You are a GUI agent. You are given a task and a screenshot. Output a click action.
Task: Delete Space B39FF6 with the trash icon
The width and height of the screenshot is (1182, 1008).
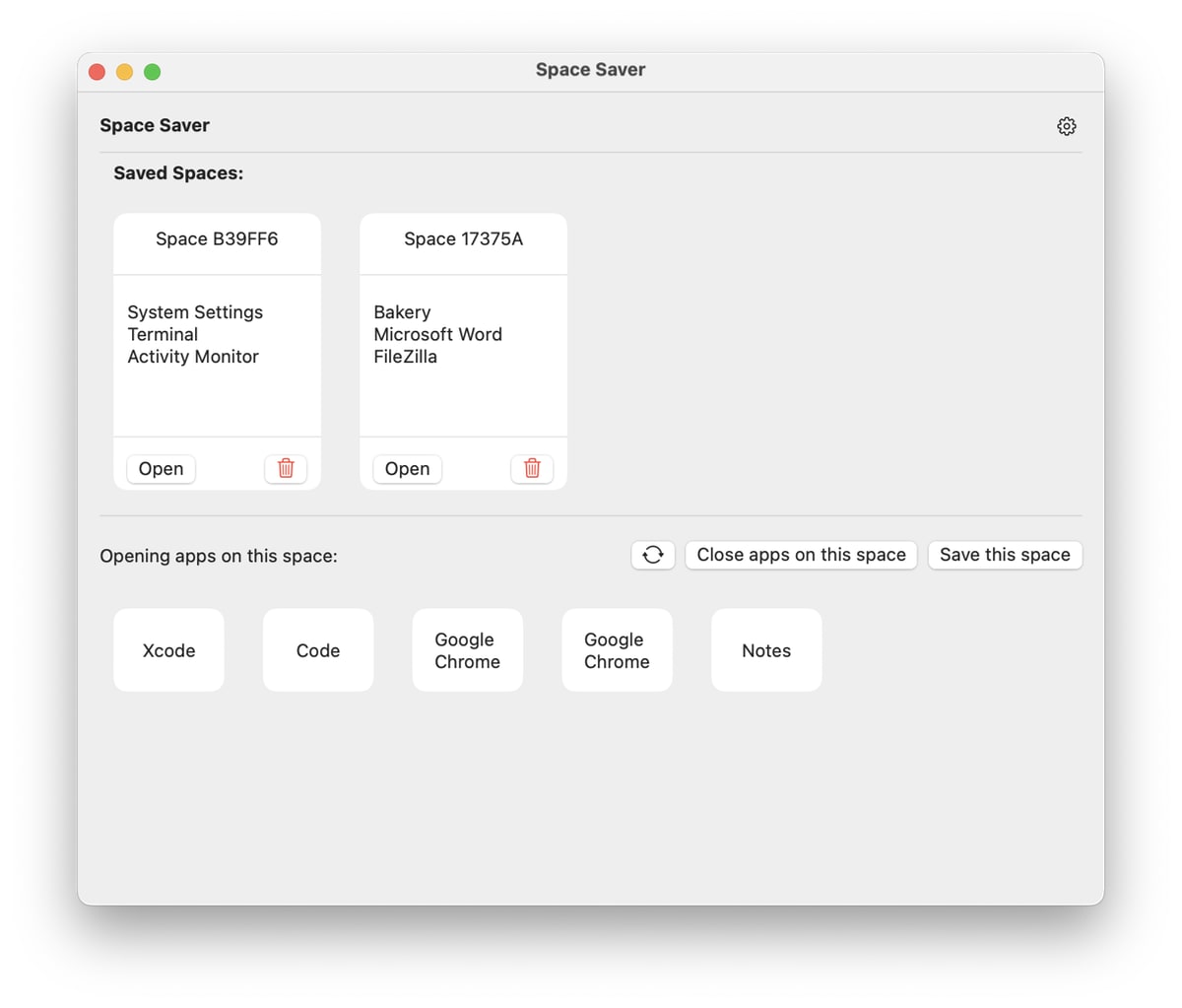(286, 469)
